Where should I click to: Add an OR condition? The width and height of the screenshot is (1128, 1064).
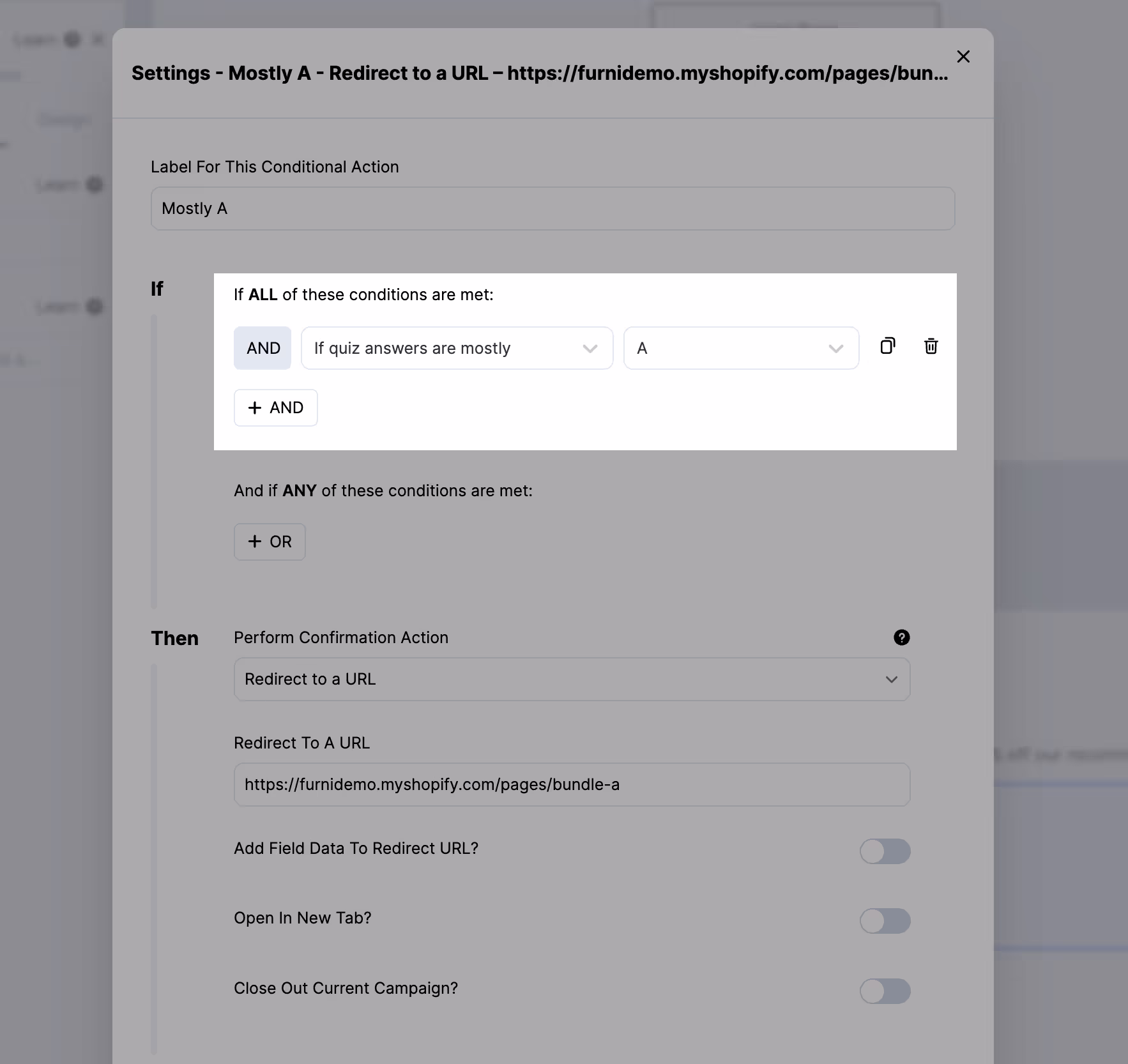click(270, 542)
